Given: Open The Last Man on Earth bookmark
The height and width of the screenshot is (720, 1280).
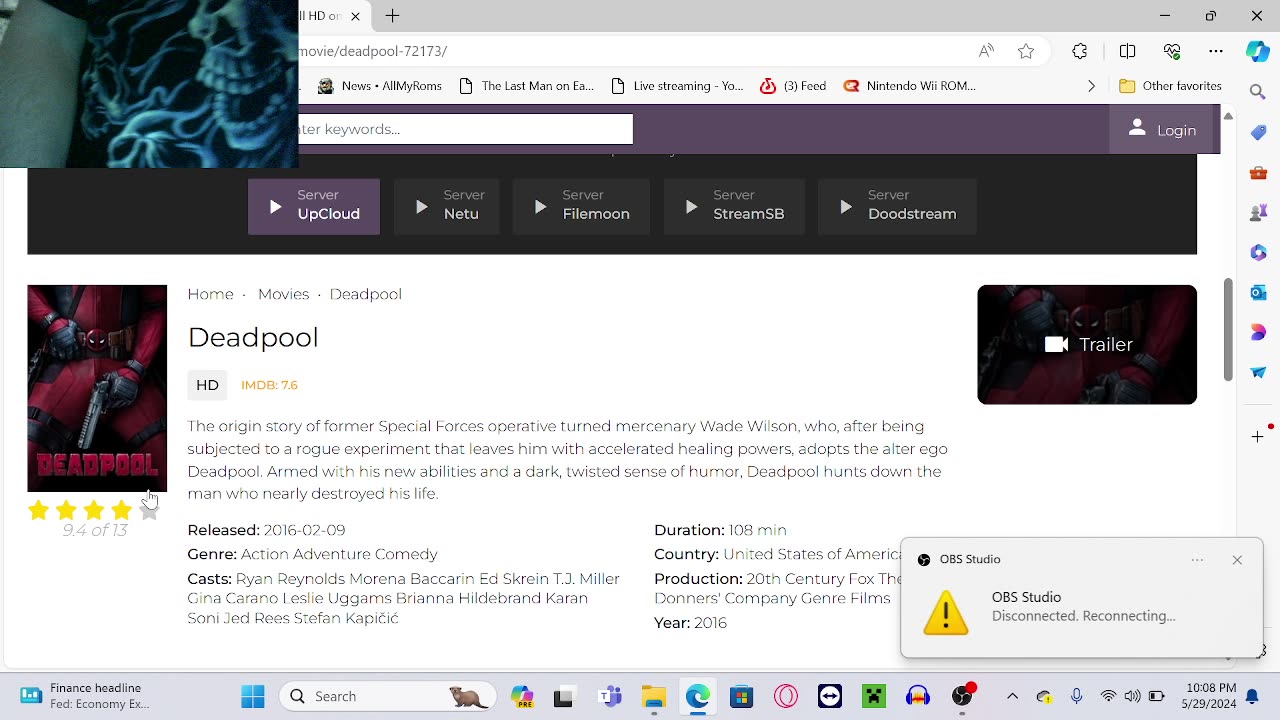Looking at the screenshot, I should coord(526,86).
